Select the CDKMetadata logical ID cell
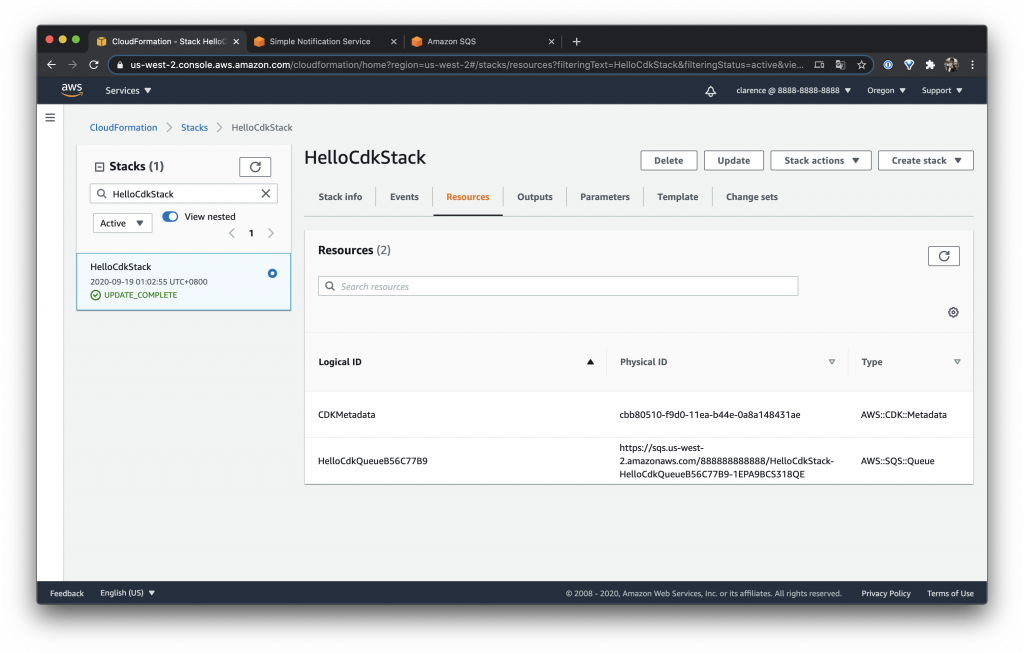The width and height of the screenshot is (1024, 653). [347, 415]
